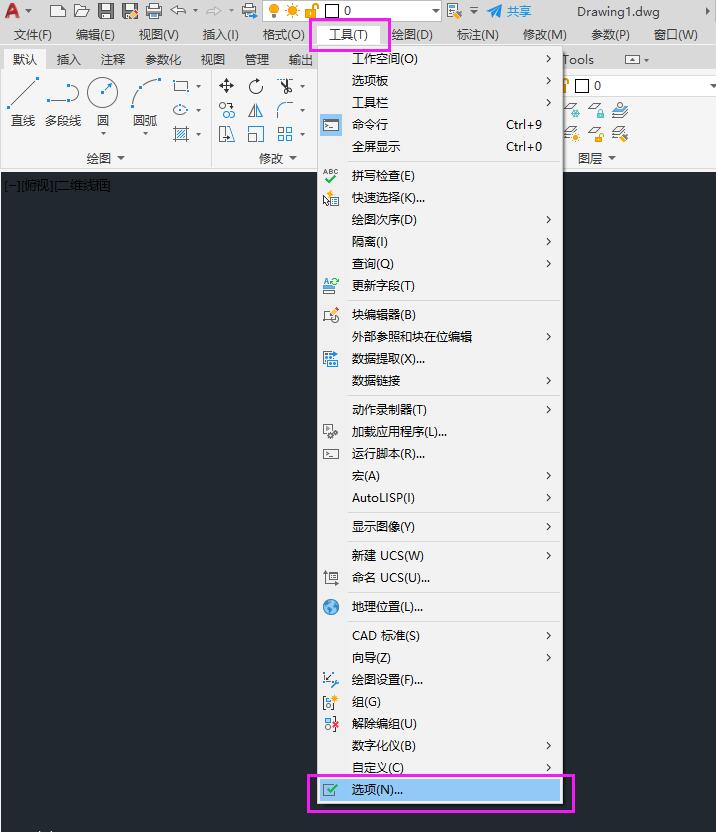Viewport: 716px width, 832px height.
Task: Create a new drawing from quick access toolbar
Action: (57, 11)
